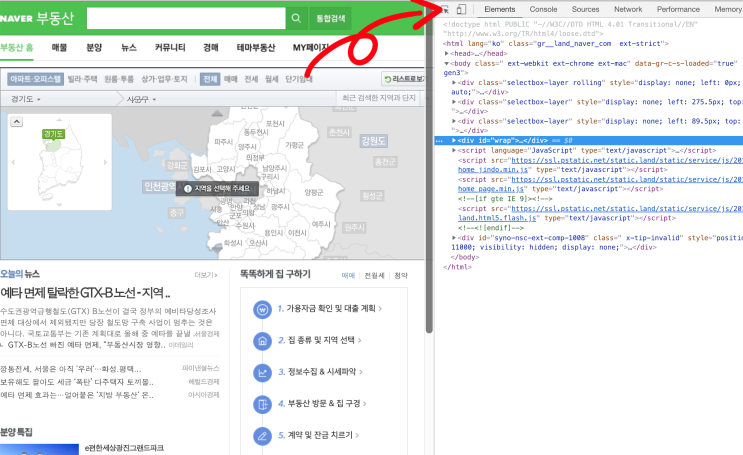743x455 pixels.
Task: Open the 예타 면제 탈락한 GTX-B노선 headline
Action: coord(85,293)
